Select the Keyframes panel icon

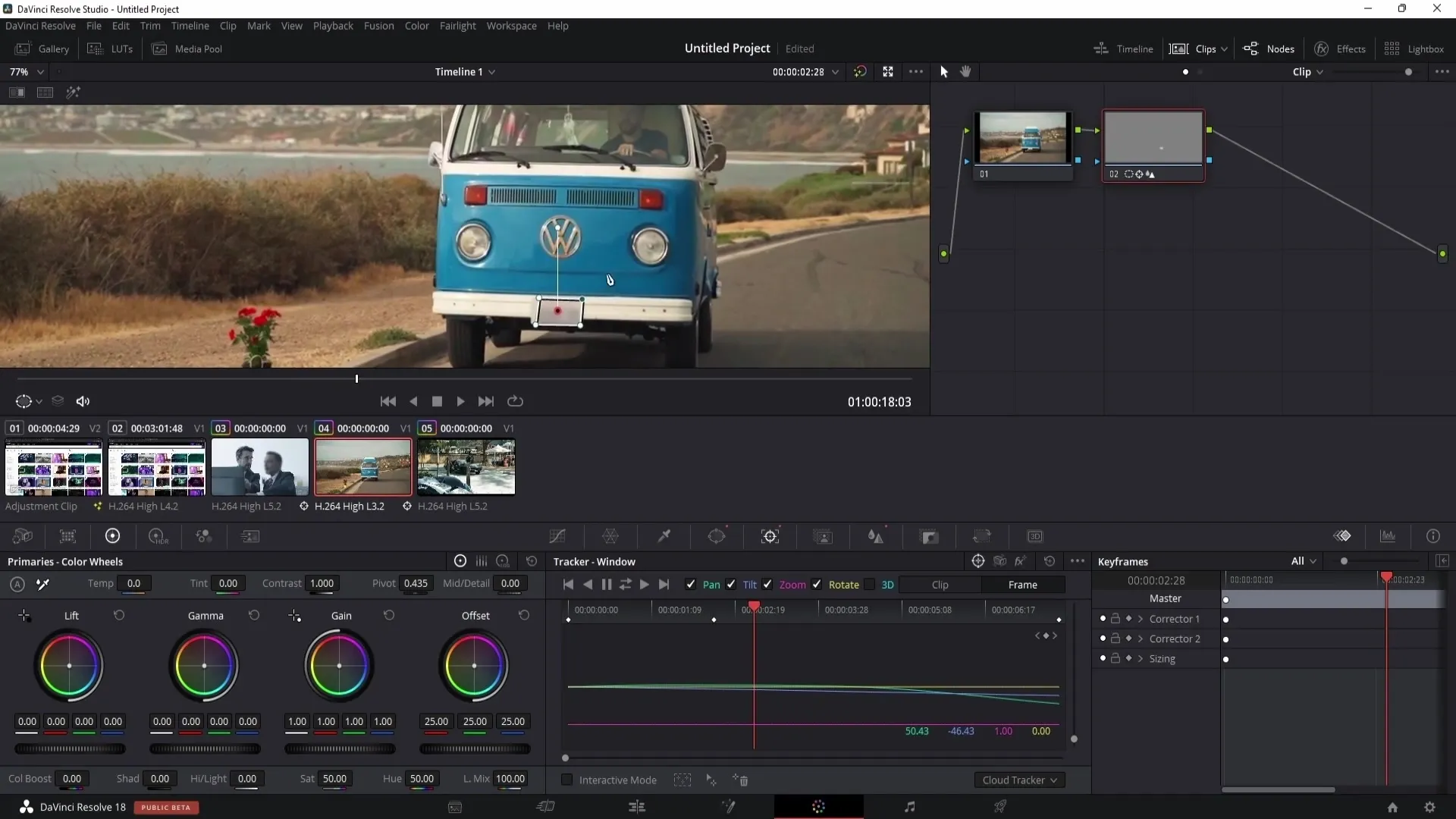1342,536
